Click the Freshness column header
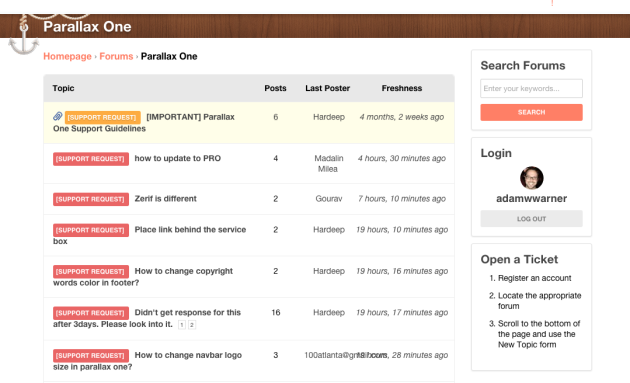 402,88
